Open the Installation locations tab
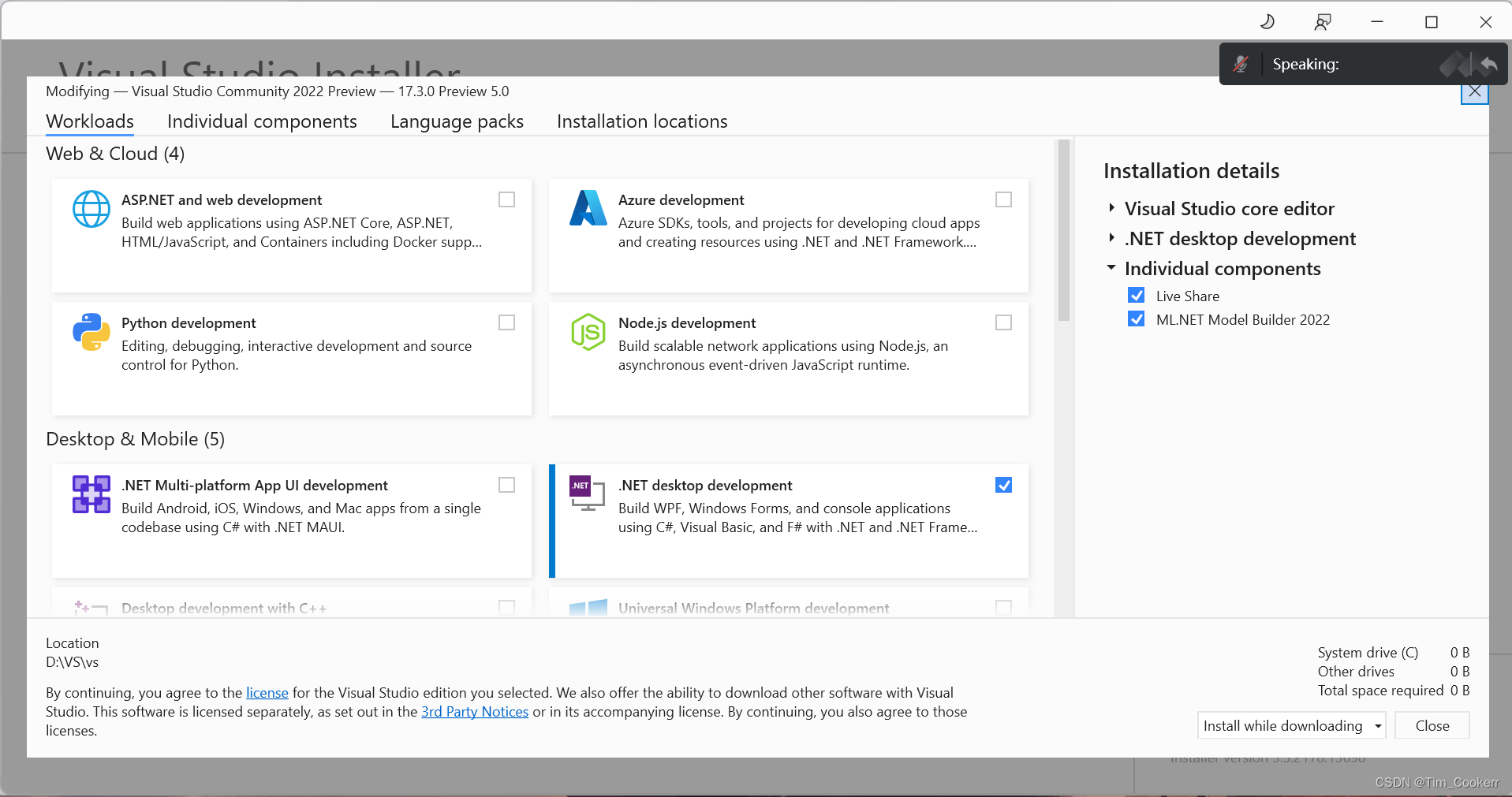1512x797 pixels. point(642,121)
